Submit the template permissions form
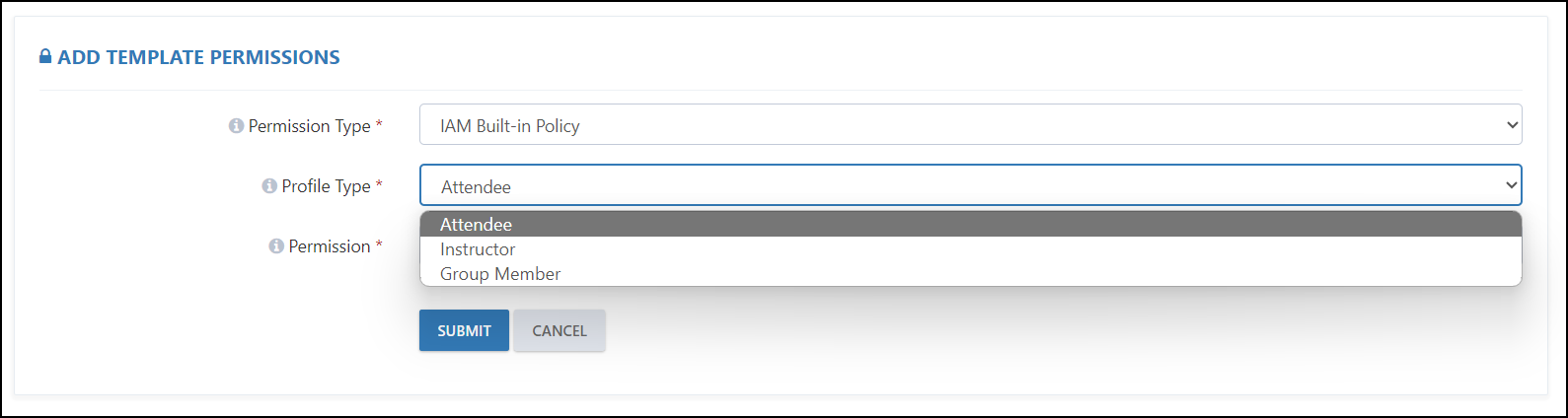 point(464,330)
